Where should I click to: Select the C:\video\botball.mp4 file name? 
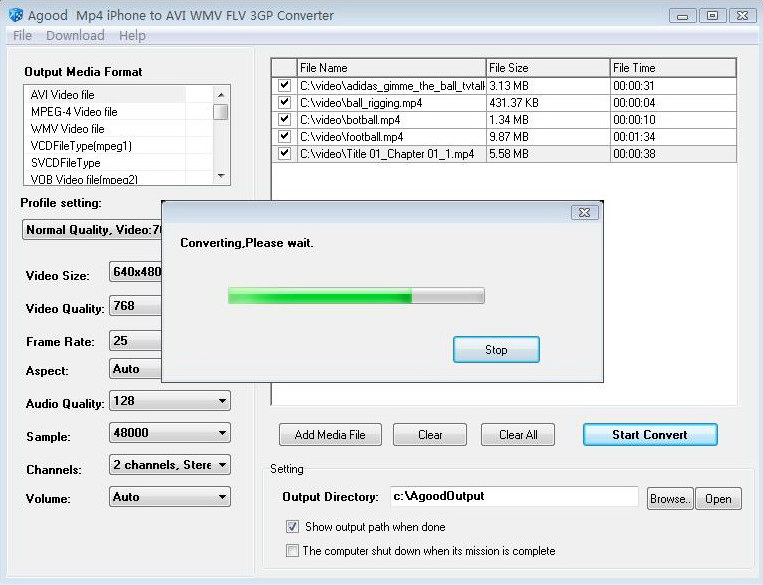coord(350,120)
